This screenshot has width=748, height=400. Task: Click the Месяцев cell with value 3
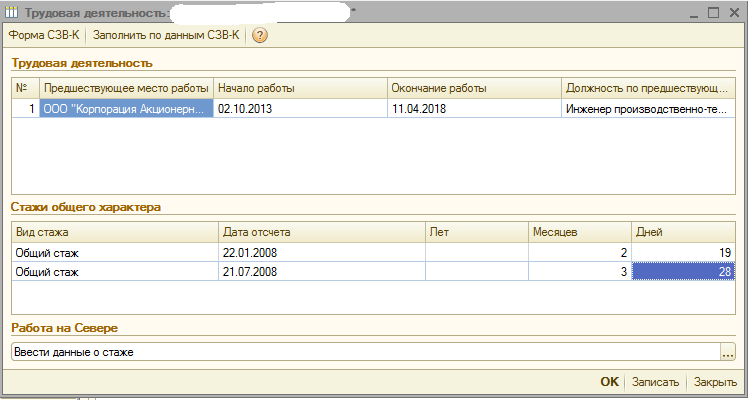point(578,271)
